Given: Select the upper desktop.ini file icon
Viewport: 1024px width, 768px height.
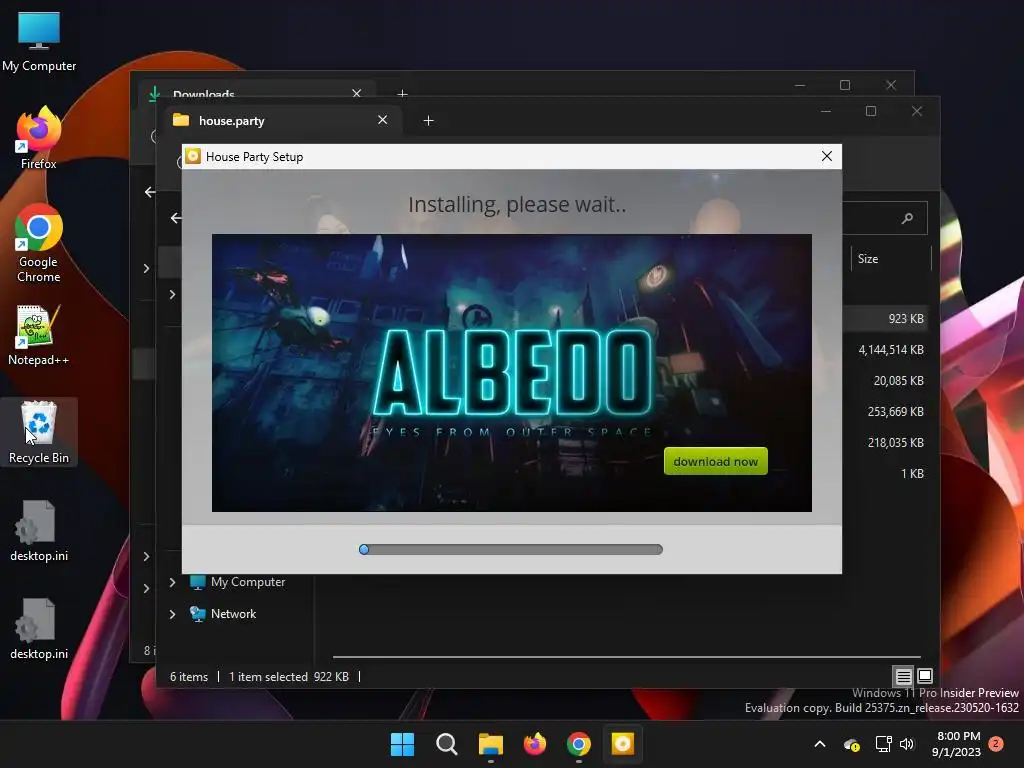Looking at the screenshot, I should tap(39, 531).
